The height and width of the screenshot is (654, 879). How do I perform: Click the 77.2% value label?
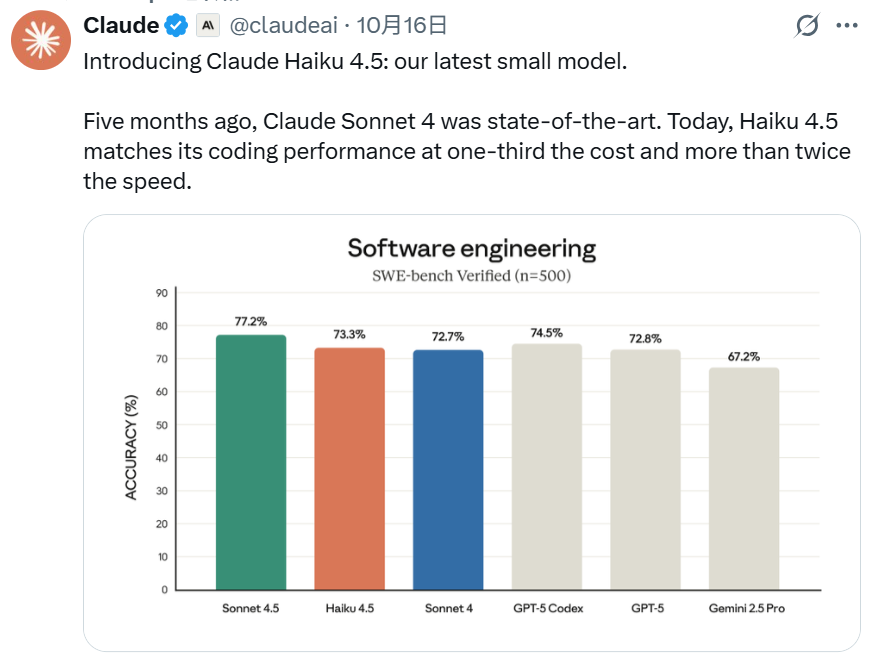251,322
